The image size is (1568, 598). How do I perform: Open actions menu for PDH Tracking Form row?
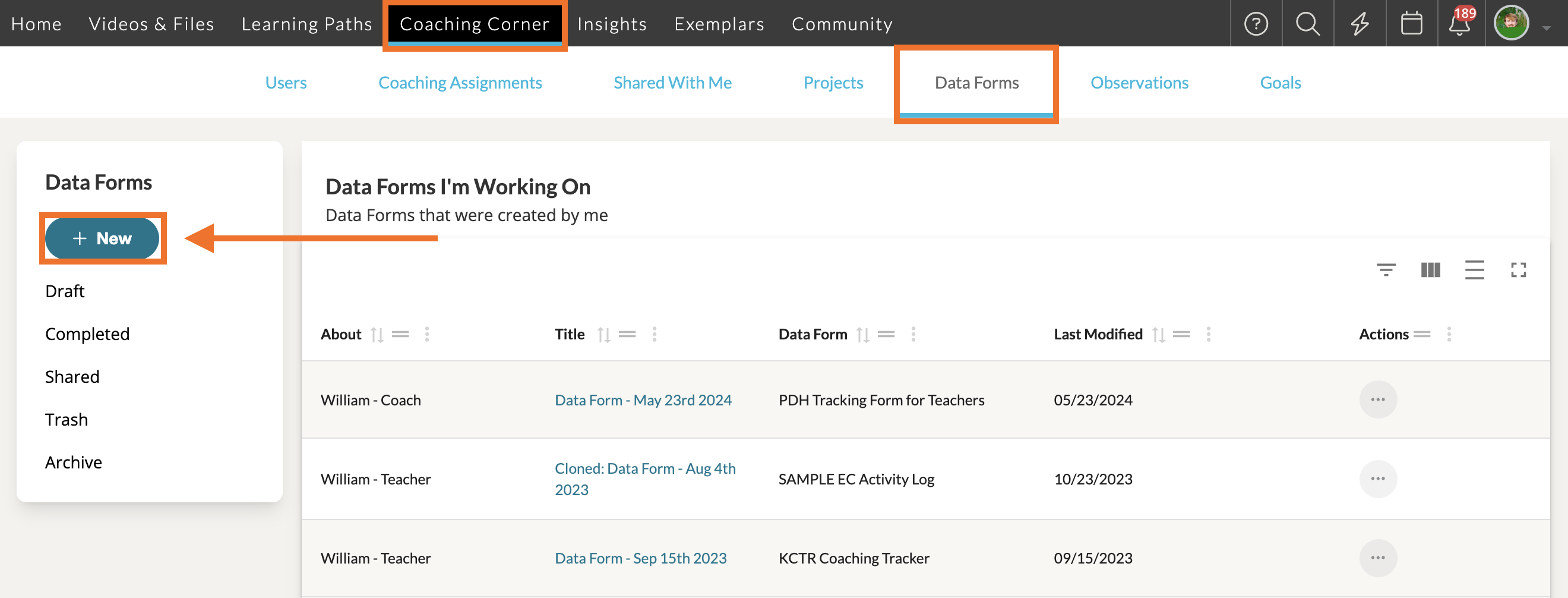pyautogui.click(x=1377, y=399)
